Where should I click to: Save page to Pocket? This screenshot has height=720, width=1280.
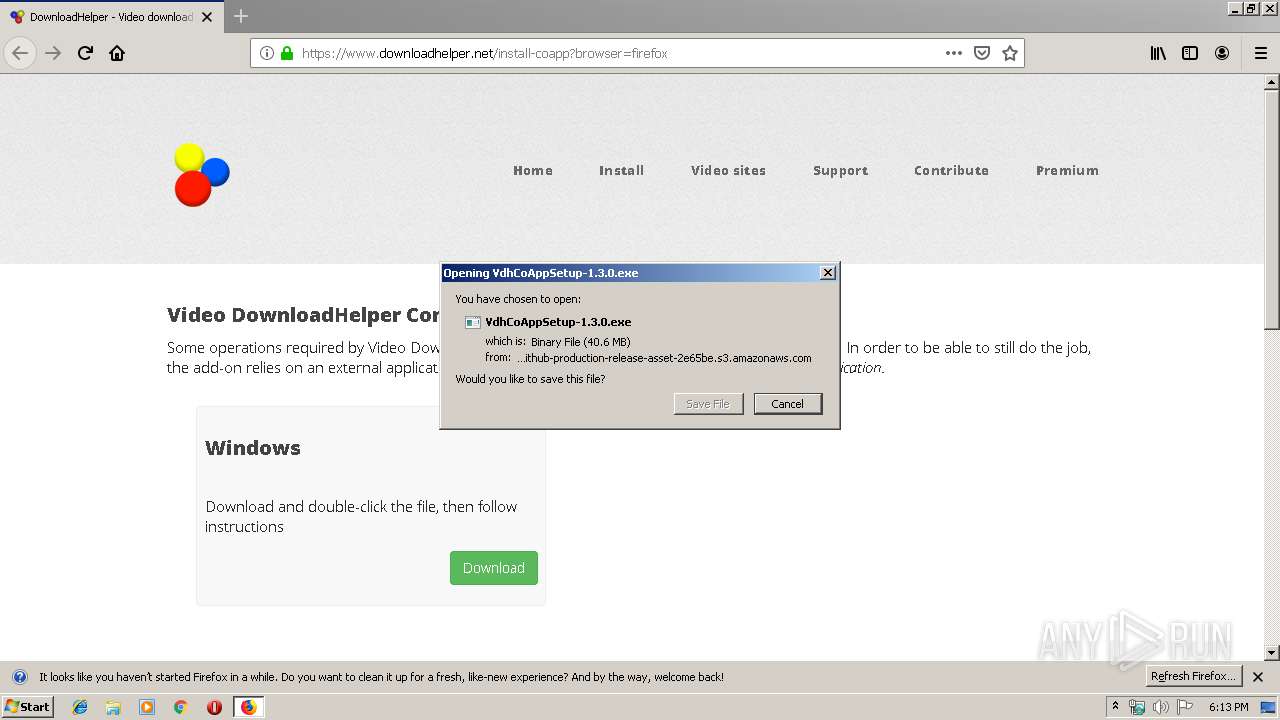pyautogui.click(x=982, y=53)
